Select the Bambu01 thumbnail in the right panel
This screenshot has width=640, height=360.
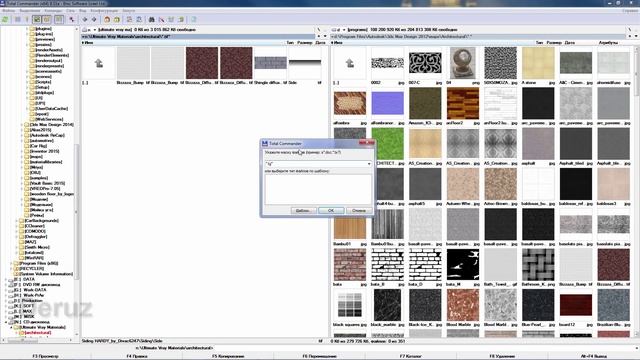point(350,224)
